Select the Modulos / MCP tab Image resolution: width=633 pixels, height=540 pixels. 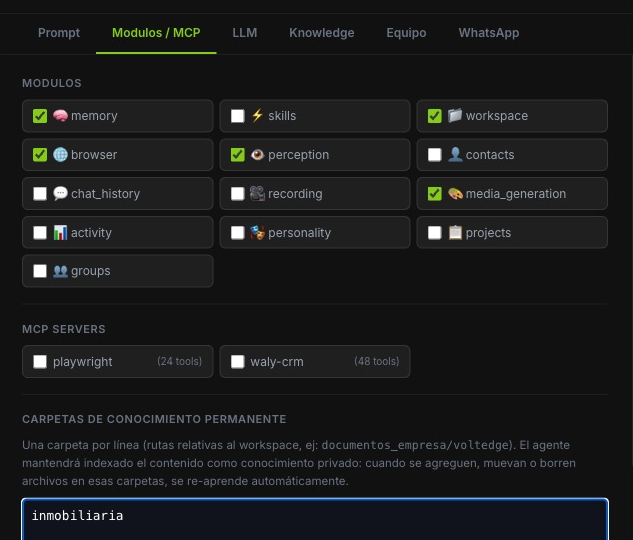156,33
